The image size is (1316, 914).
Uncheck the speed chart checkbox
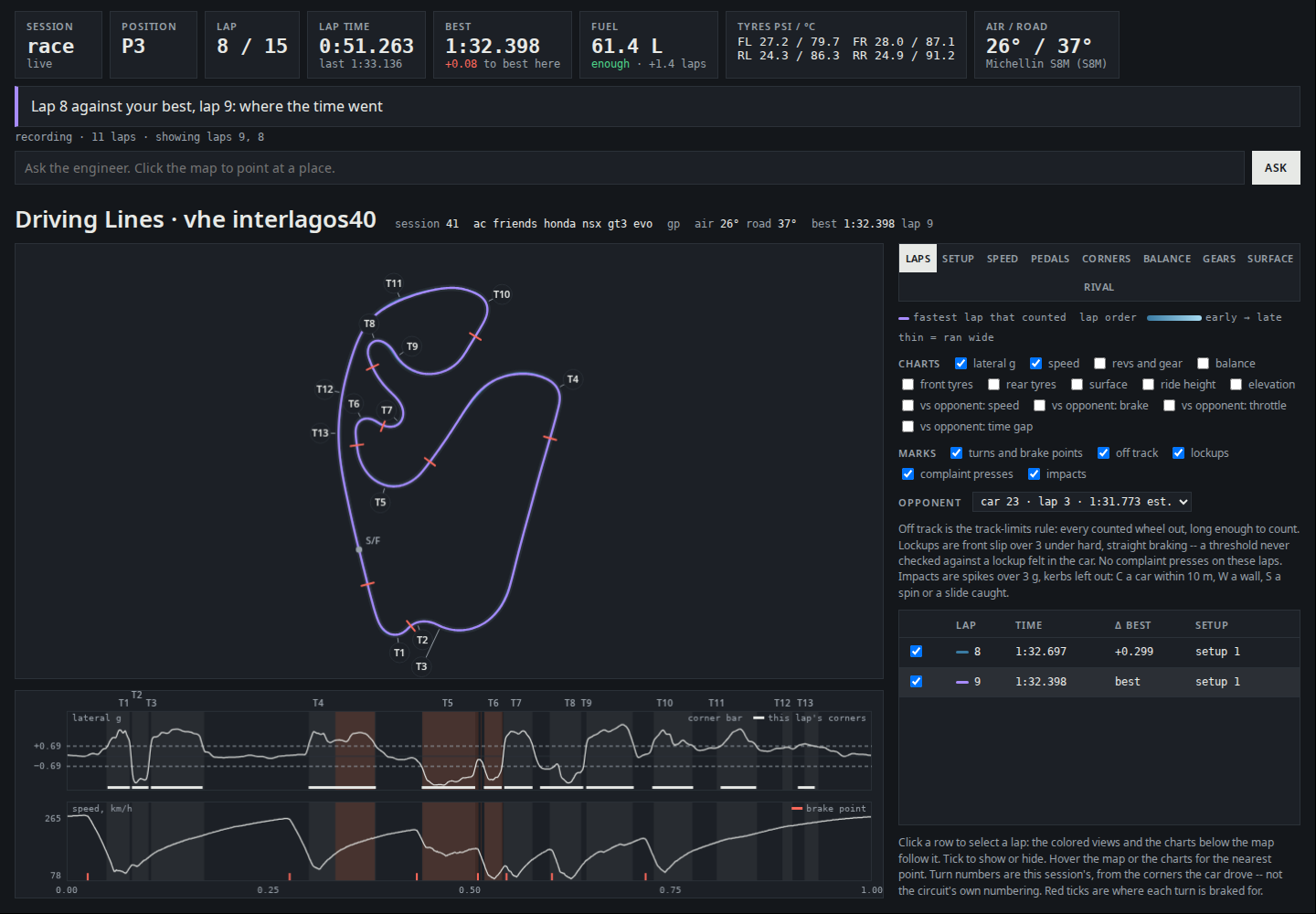tap(1035, 364)
